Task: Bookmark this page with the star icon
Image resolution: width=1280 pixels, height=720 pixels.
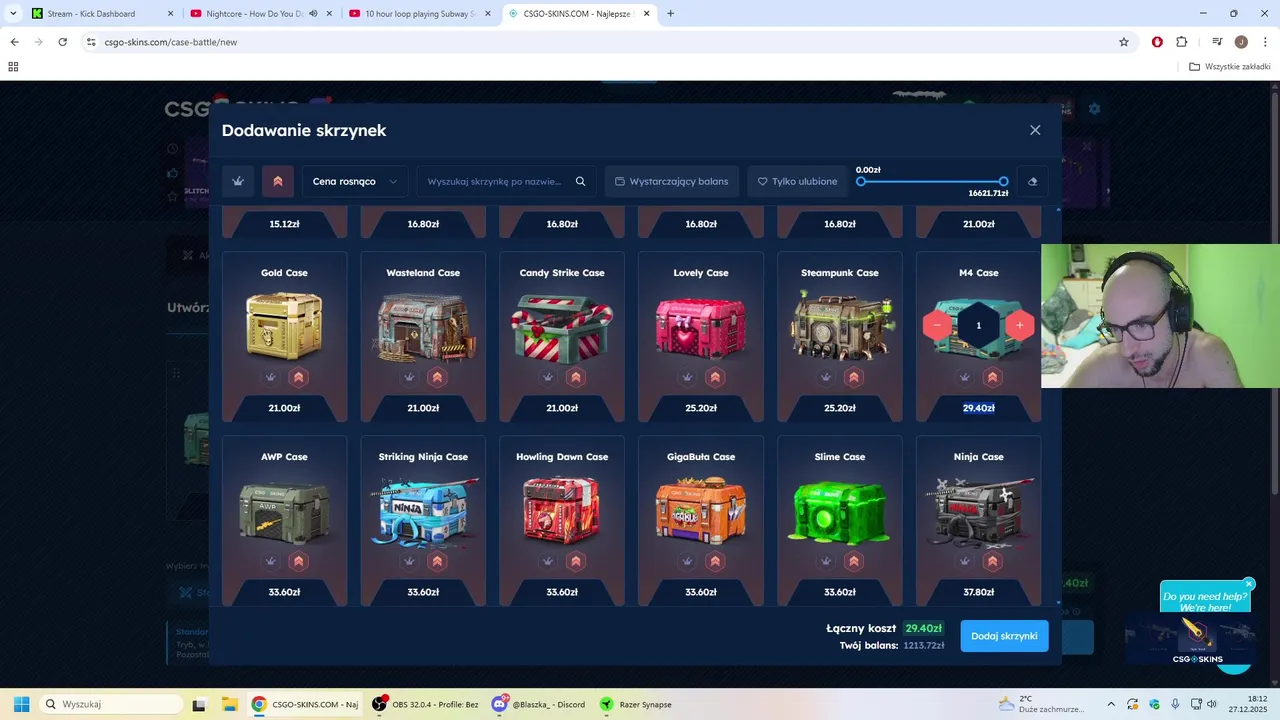Action: [x=1124, y=42]
